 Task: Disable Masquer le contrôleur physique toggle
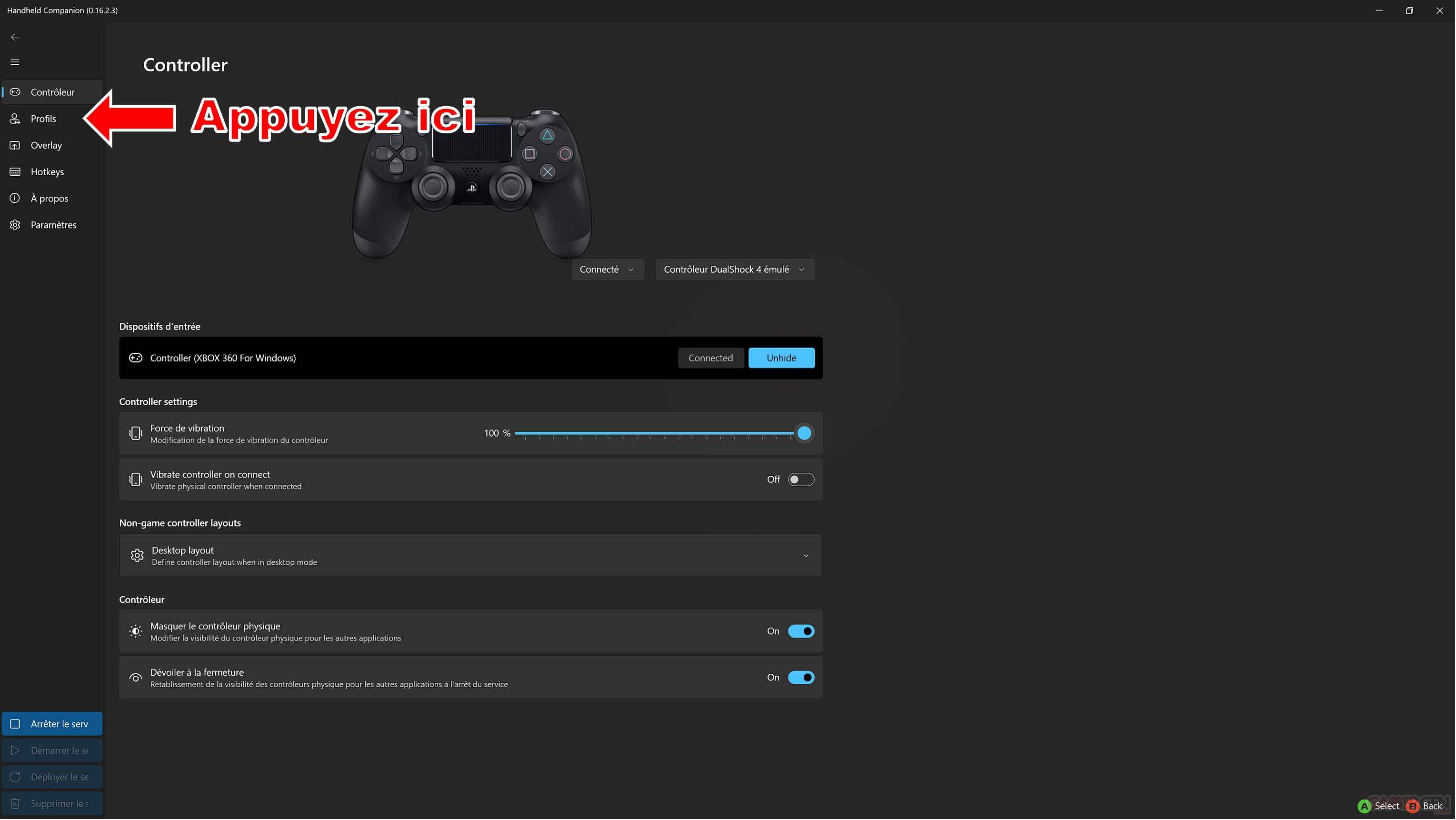tap(801, 632)
